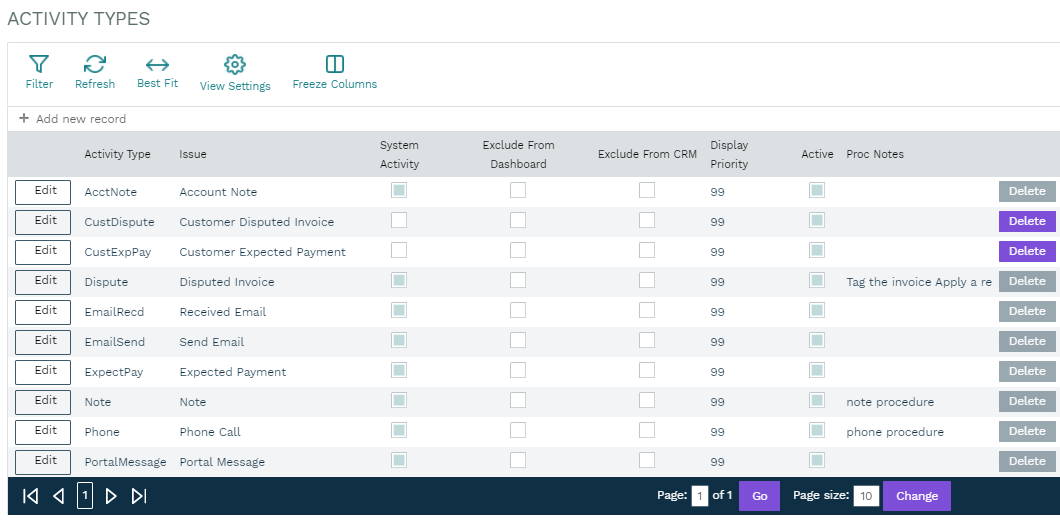Check Exclude From Dashboard for AcctNote

click(x=518, y=190)
